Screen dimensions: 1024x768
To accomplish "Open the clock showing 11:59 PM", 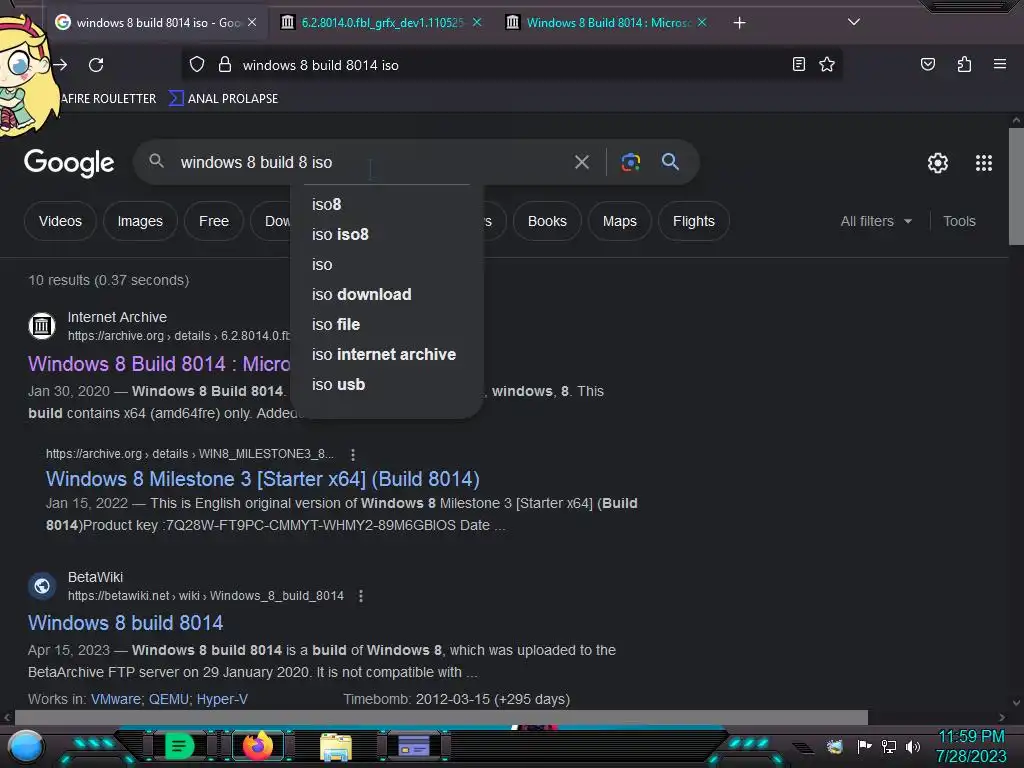I will [x=971, y=737].
